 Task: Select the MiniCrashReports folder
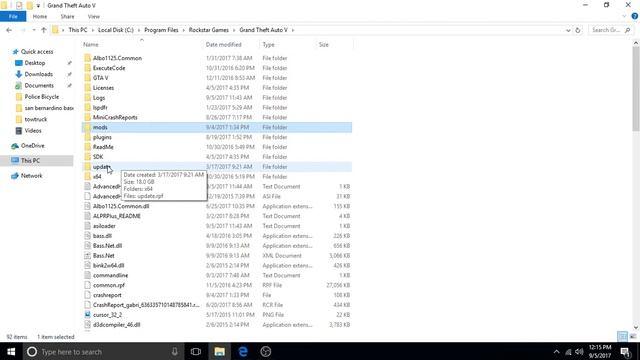coord(115,117)
